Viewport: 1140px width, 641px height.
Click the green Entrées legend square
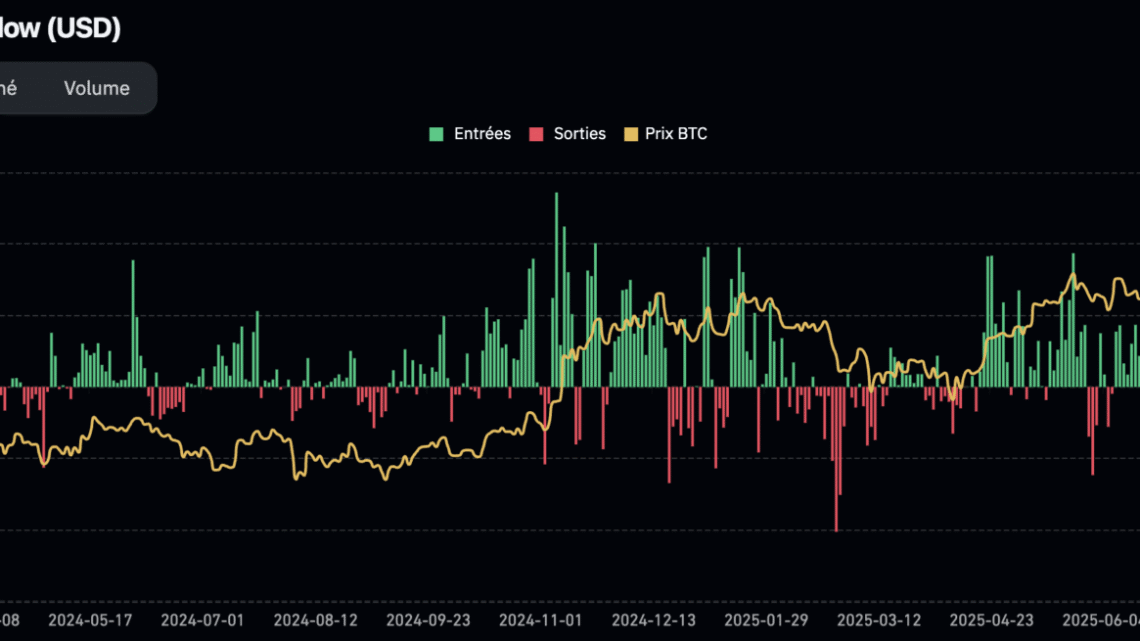click(434, 133)
